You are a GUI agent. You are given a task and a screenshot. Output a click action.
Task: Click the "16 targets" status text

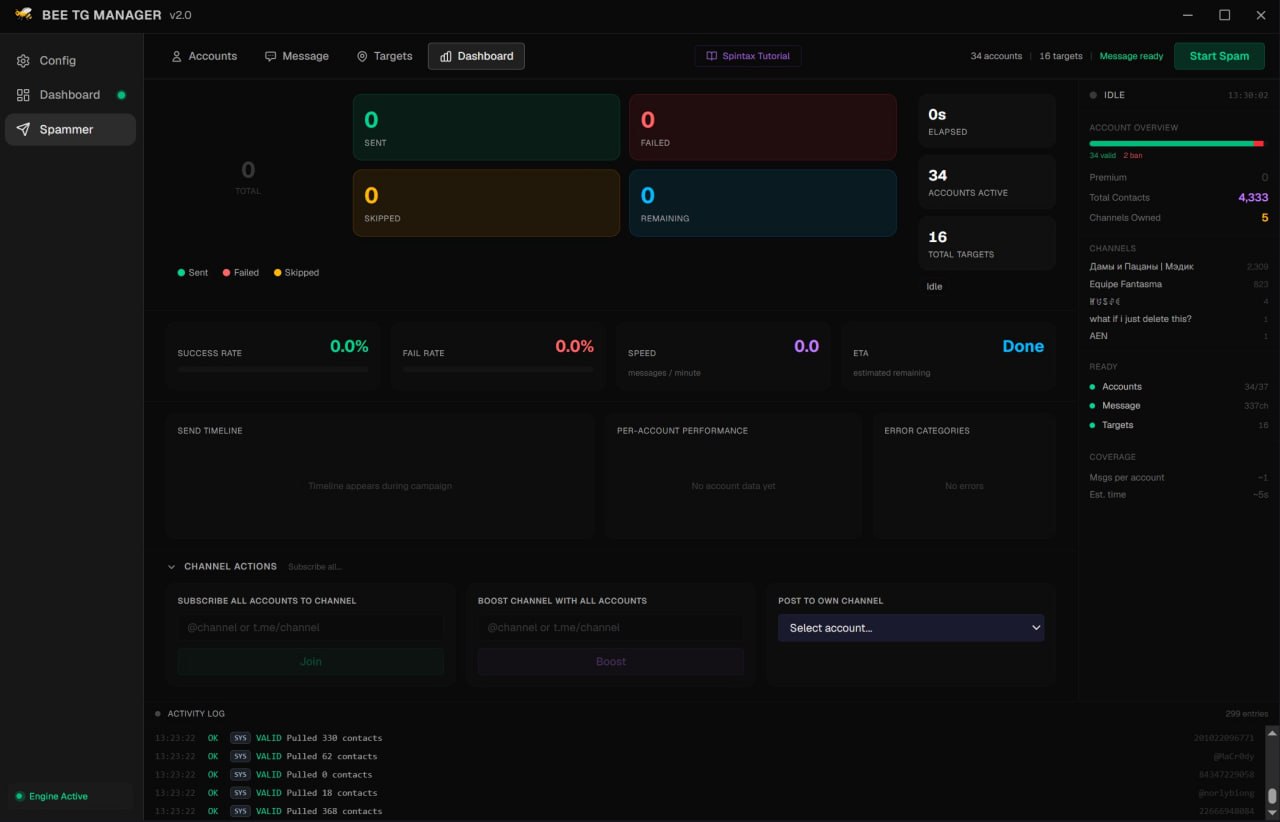[1061, 56]
